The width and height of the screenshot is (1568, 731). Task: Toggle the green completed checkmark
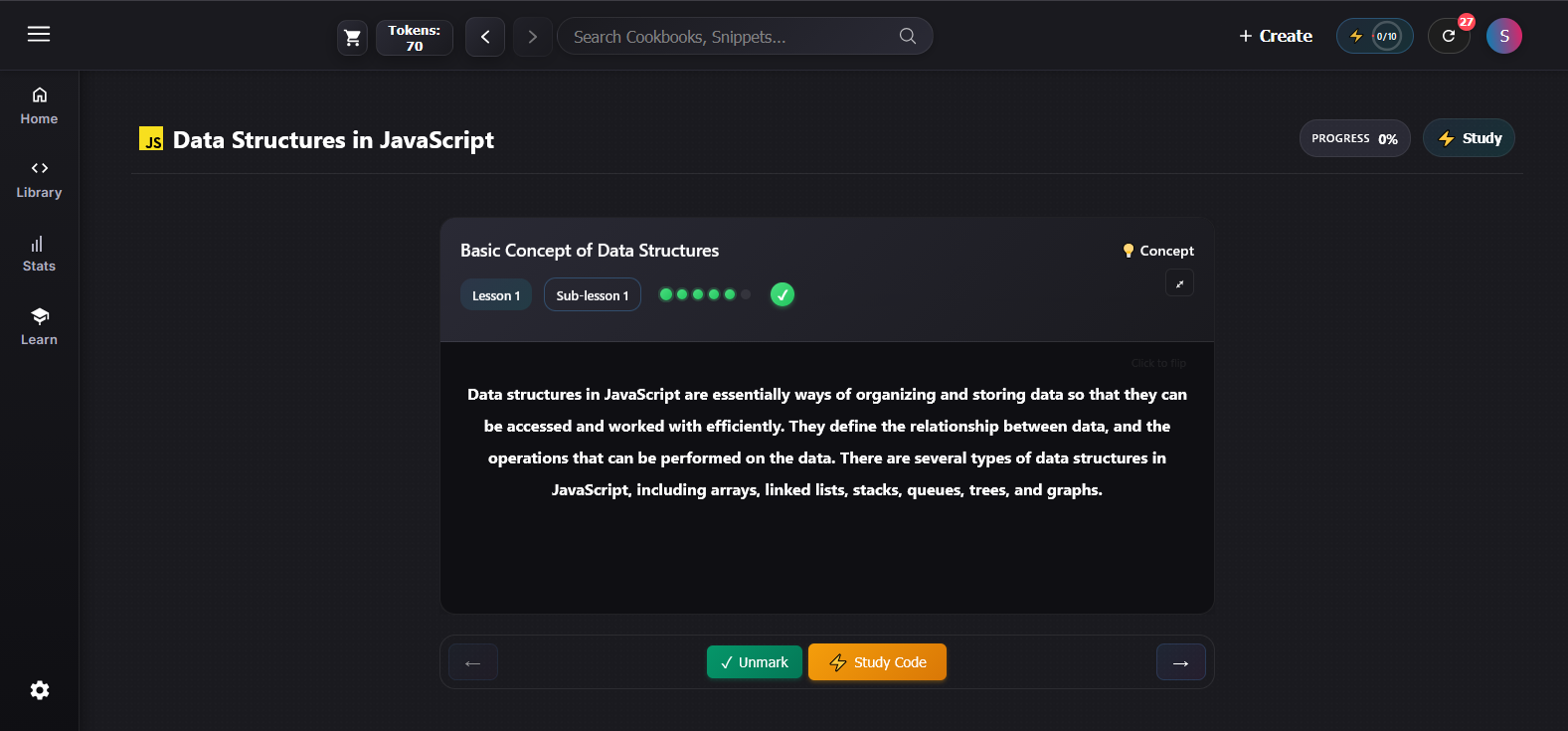coord(783,294)
